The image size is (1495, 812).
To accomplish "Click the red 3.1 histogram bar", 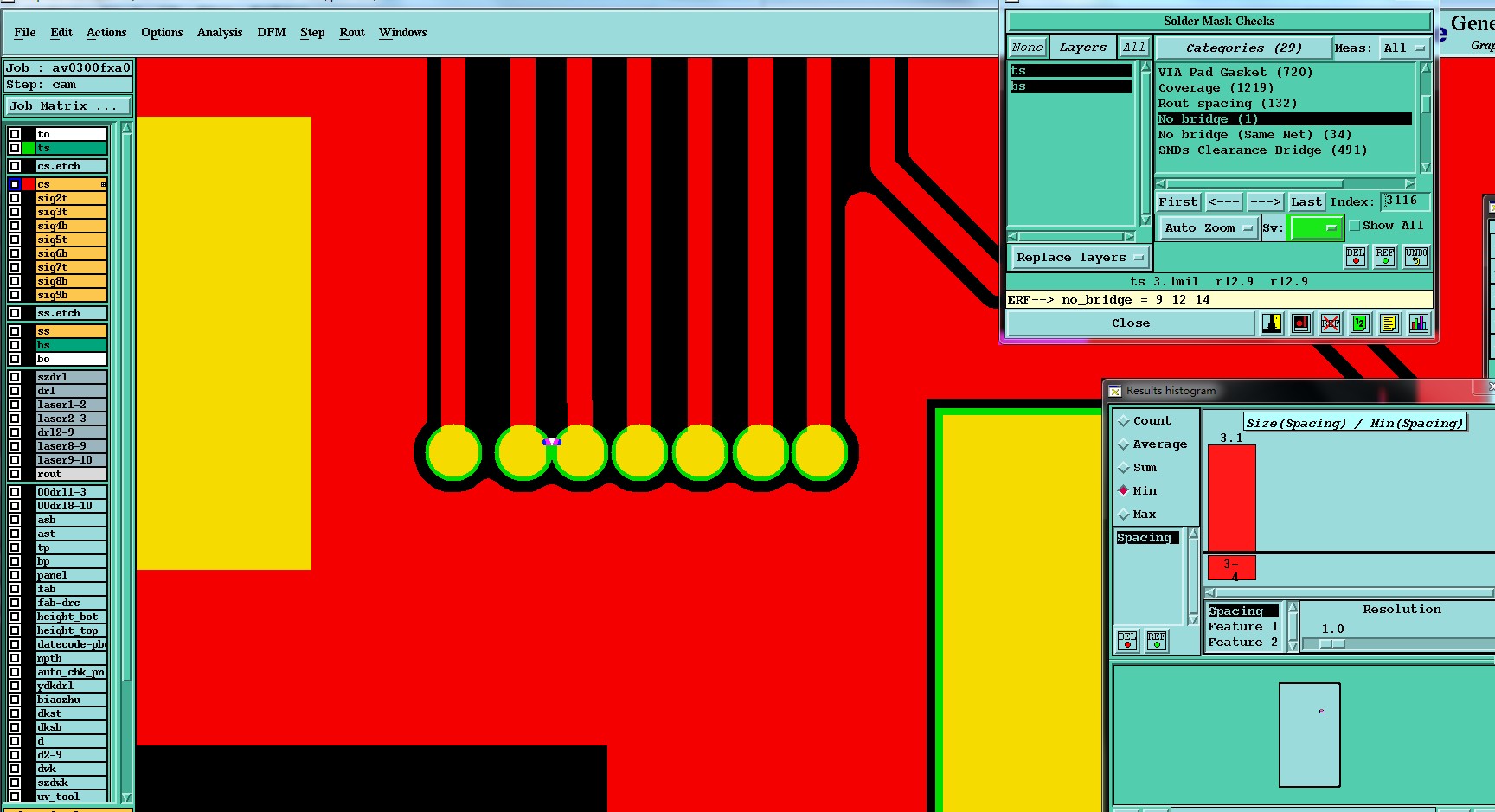I will point(1231,498).
